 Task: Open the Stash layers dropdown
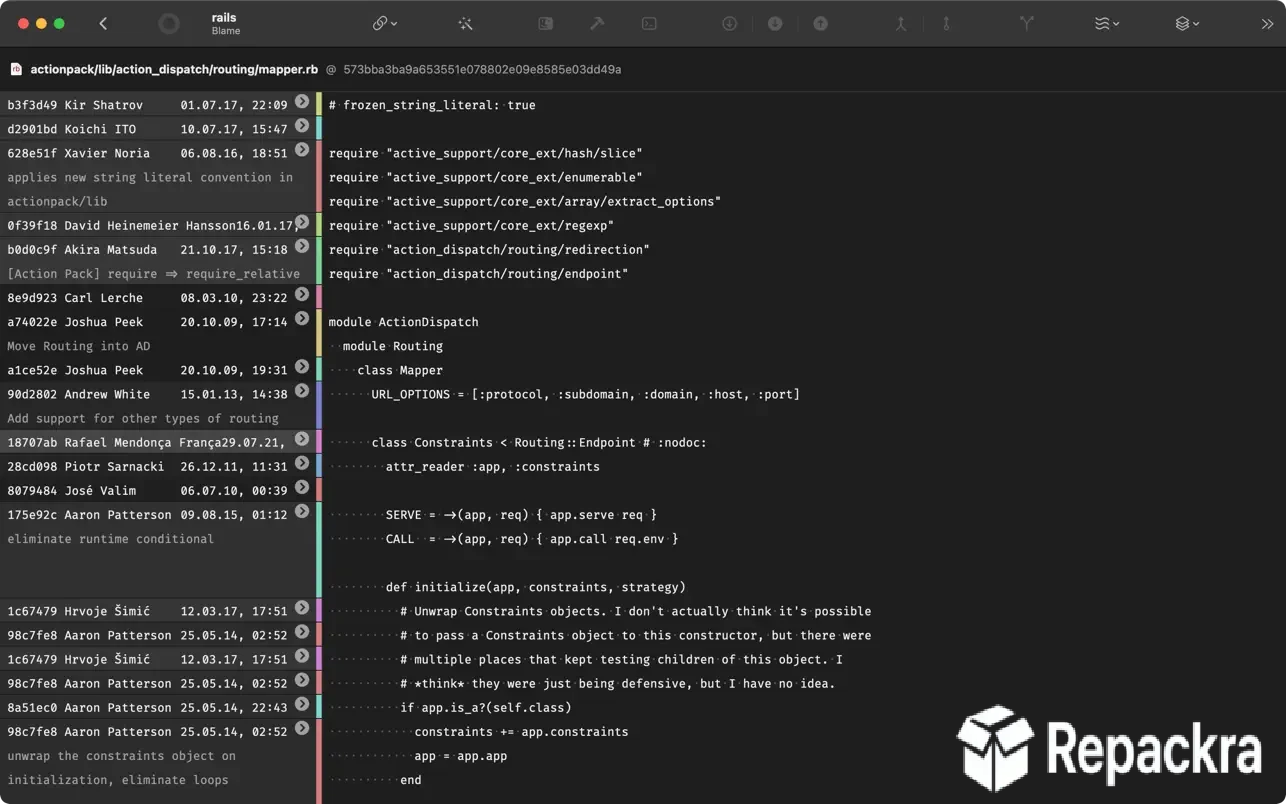point(1187,23)
